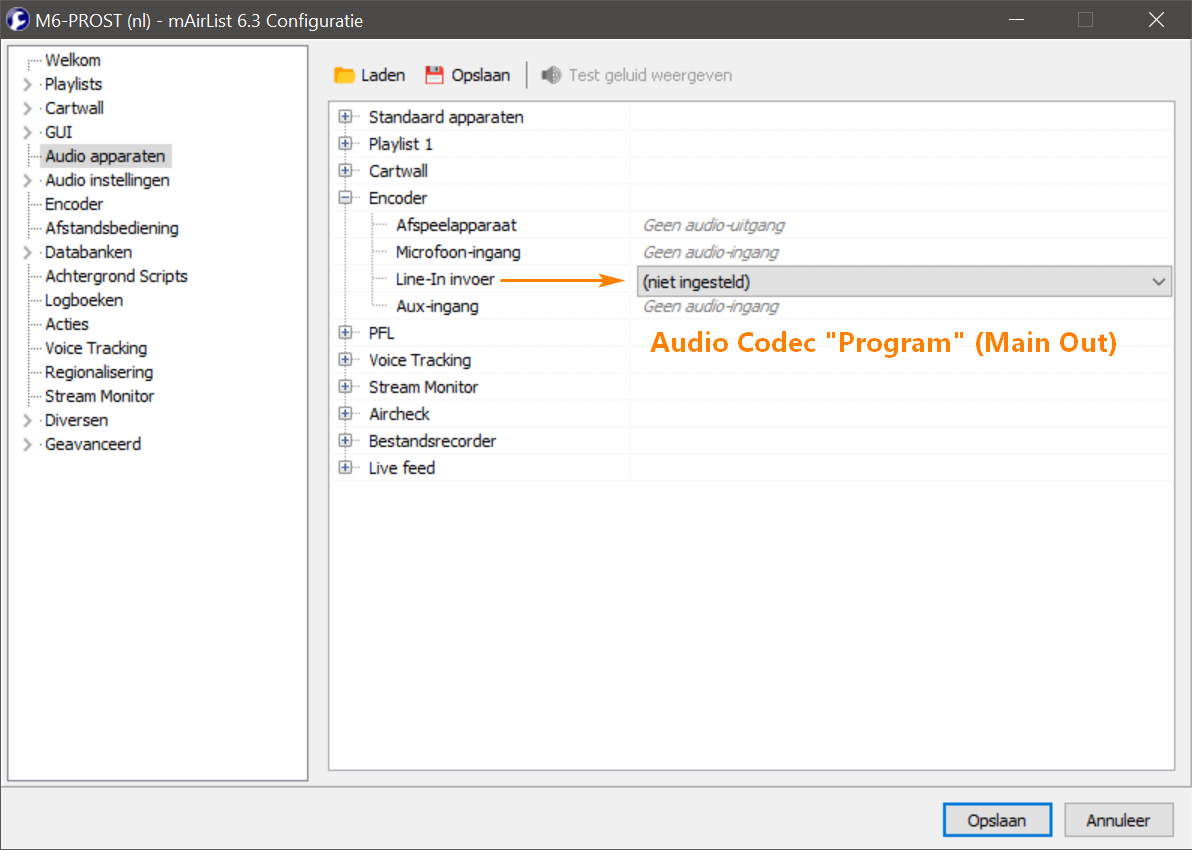1192x850 pixels.
Task: Expand Geavanceerd sidebar node
Action: 27,444
